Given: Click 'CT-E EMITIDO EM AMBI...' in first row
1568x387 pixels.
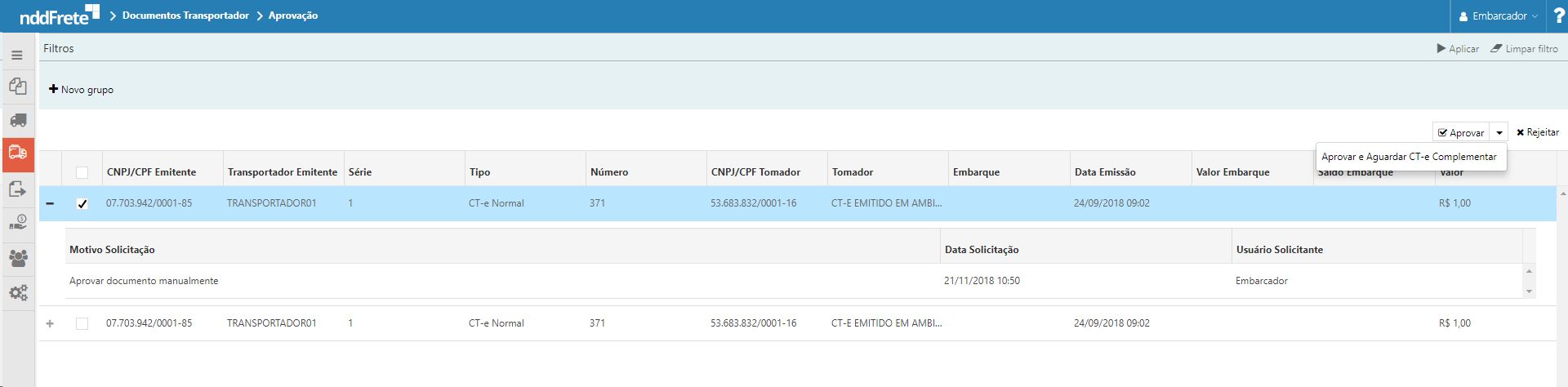Looking at the screenshot, I should coord(887,203).
